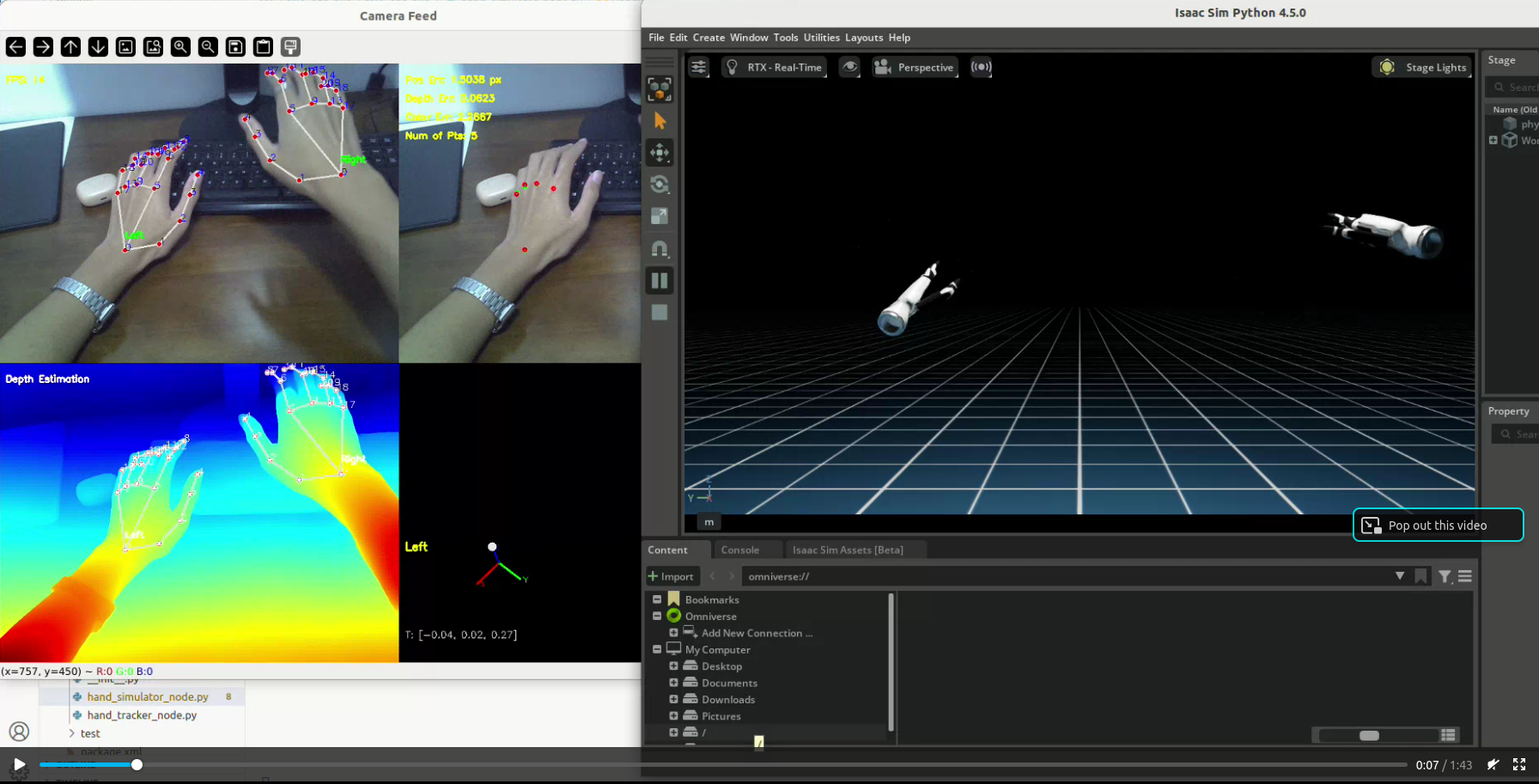
Task: Click the viewport streaming broadcast icon
Action: (x=981, y=67)
